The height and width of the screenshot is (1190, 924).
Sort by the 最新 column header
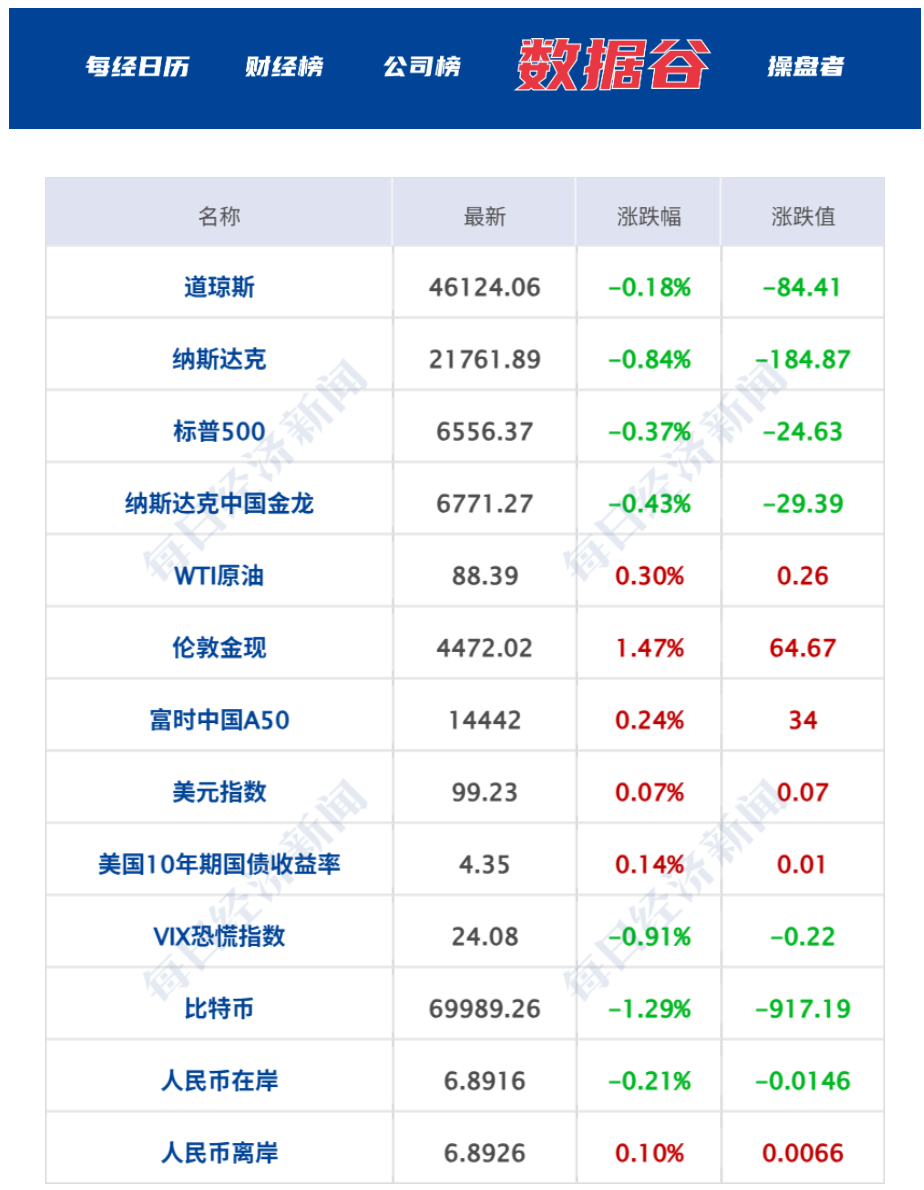tap(485, 216)
